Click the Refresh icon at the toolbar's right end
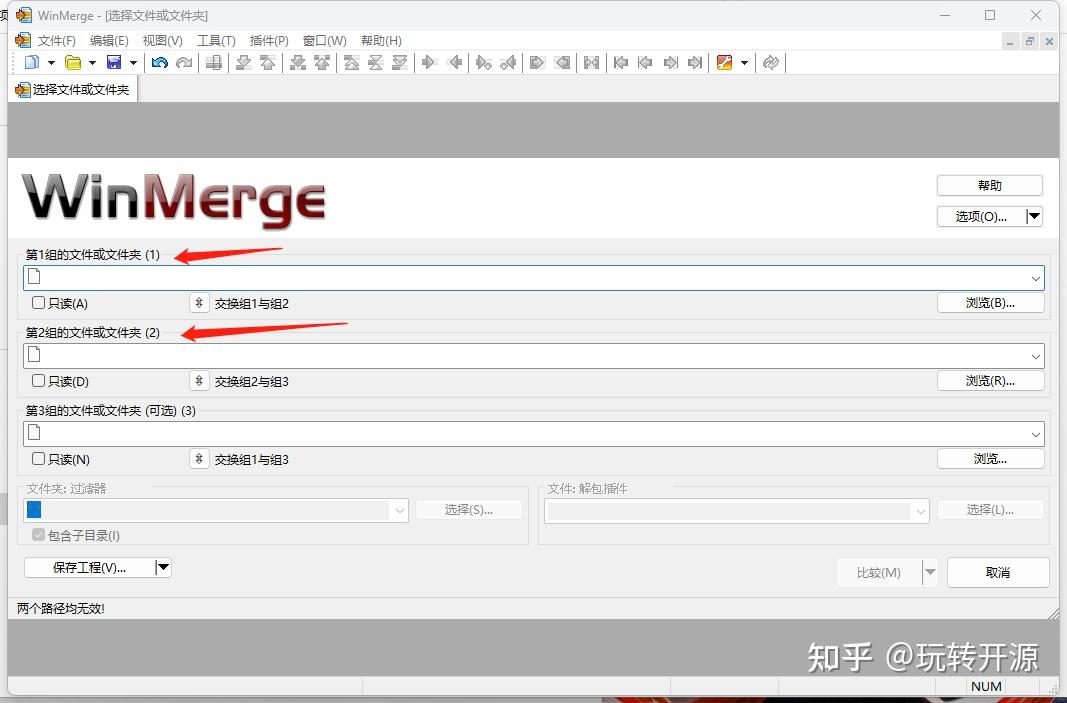The image size is (1067, 703). [769, 63]
